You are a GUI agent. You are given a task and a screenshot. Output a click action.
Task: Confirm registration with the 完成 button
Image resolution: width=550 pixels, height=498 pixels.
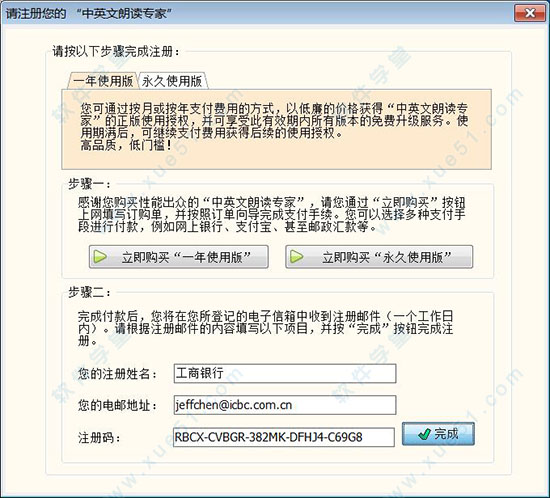point(438,434)
